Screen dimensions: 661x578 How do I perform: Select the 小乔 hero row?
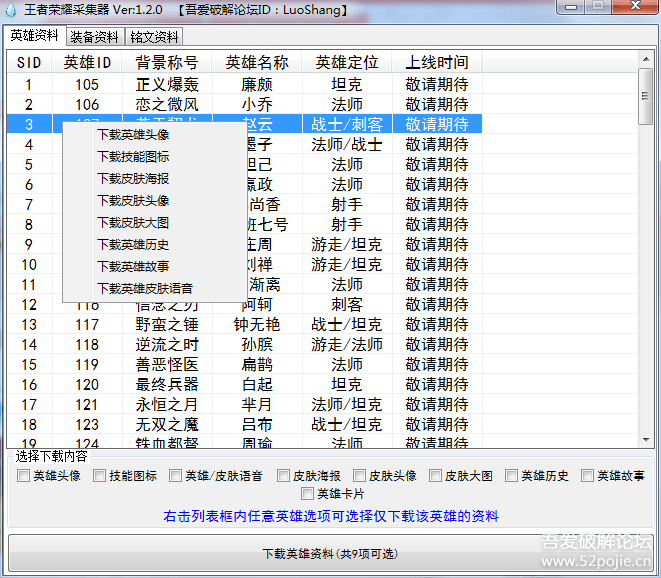257,105
